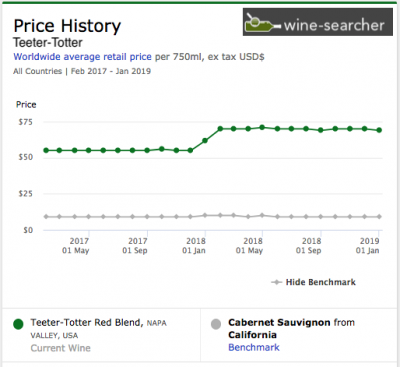Click the 2017 01 May axis label
Image resolution: width=400 pixels, height=367 pixels.
click(76, 246)
